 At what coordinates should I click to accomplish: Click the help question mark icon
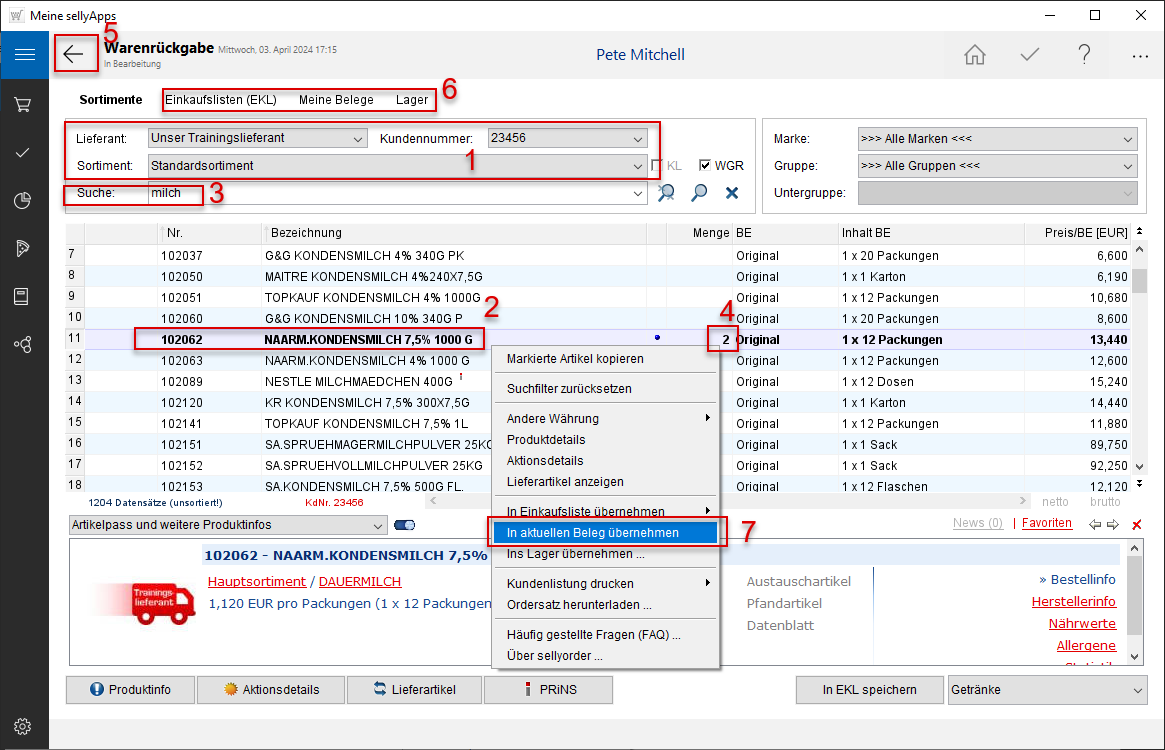tap(1084, 55)
